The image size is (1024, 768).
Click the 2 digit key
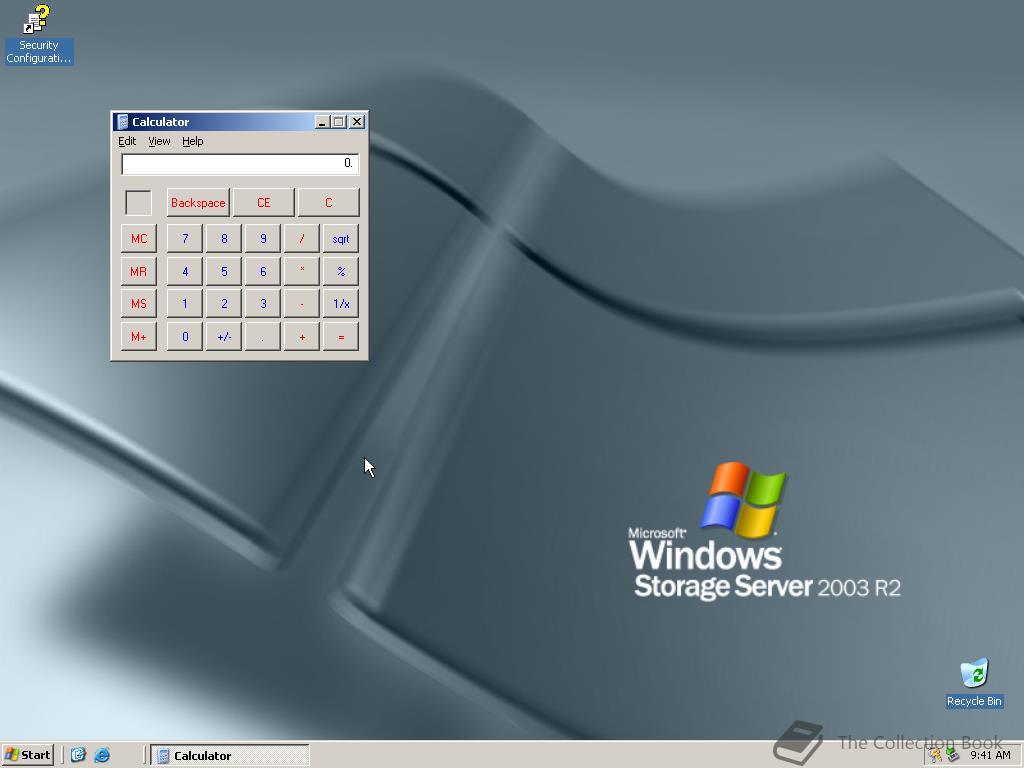pyautogui.click(x=224, y=304)
